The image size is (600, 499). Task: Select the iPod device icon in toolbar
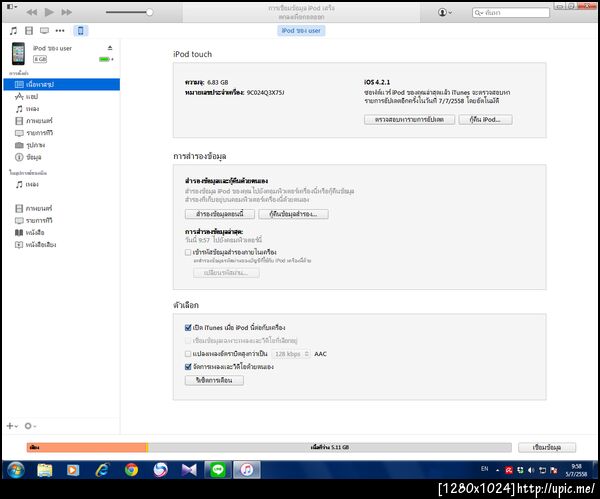point(80,31)
